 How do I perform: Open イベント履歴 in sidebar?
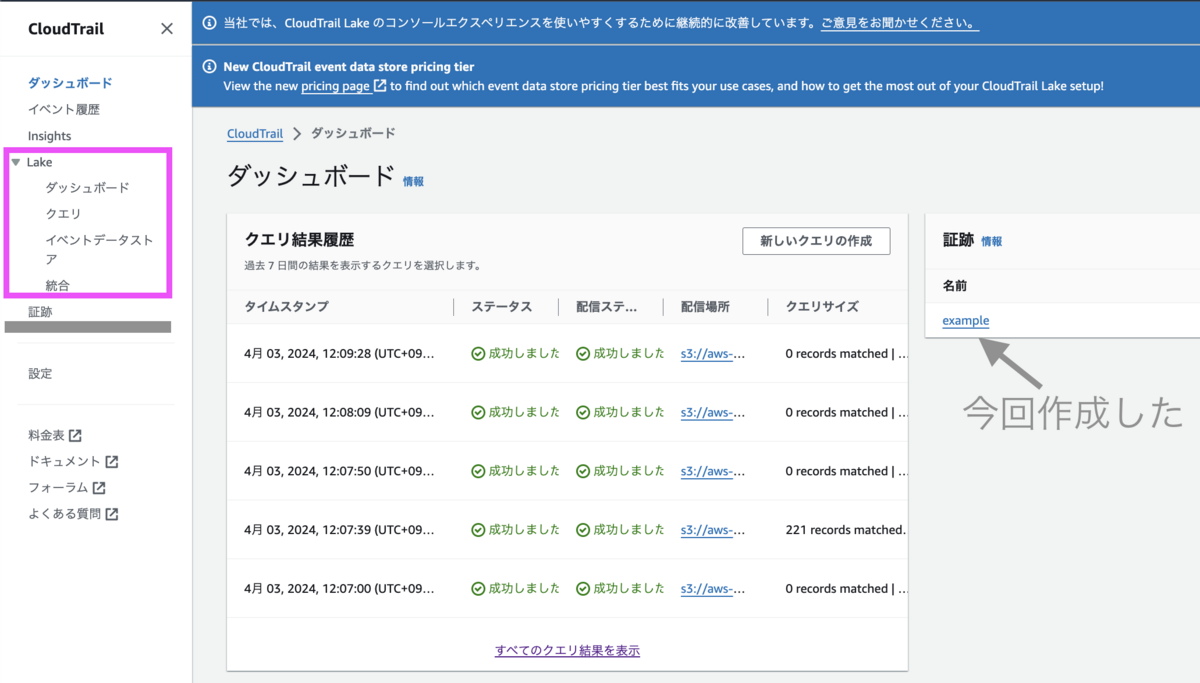pos(64,109)
